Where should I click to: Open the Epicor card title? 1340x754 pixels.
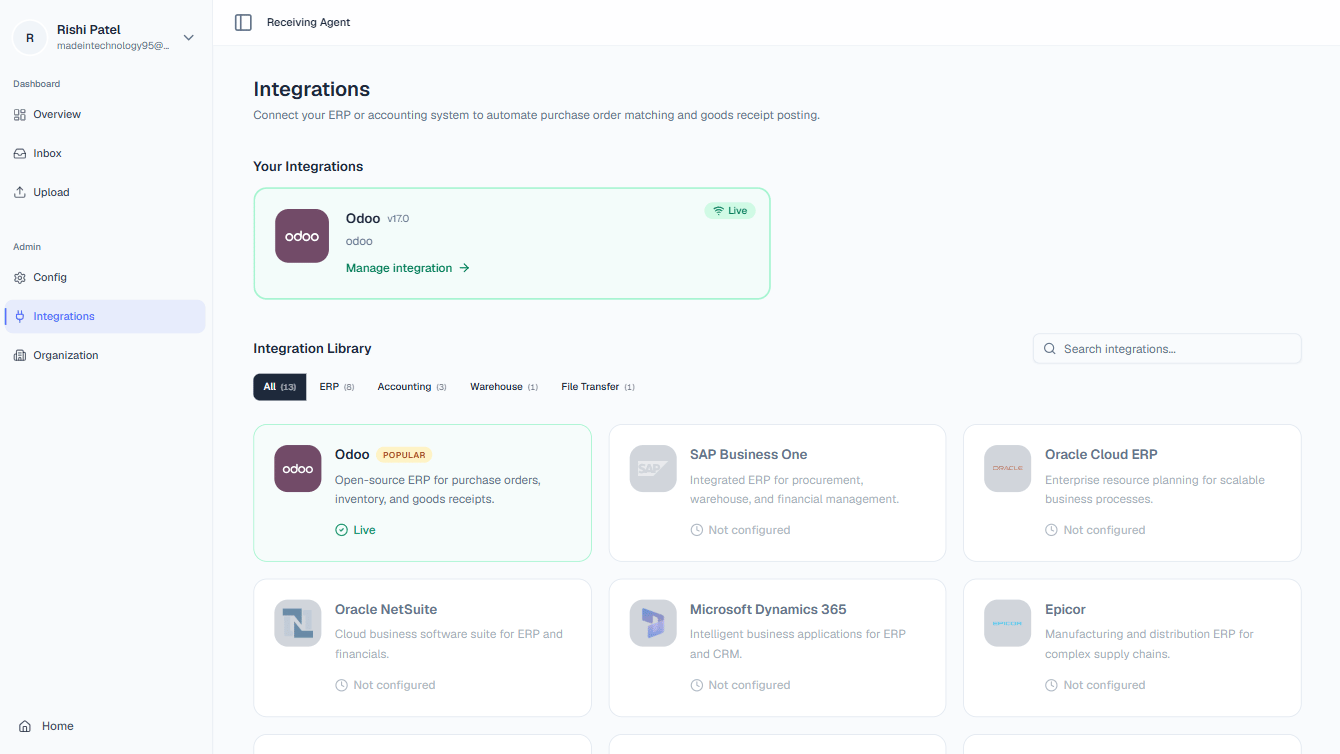point(1065,610)
